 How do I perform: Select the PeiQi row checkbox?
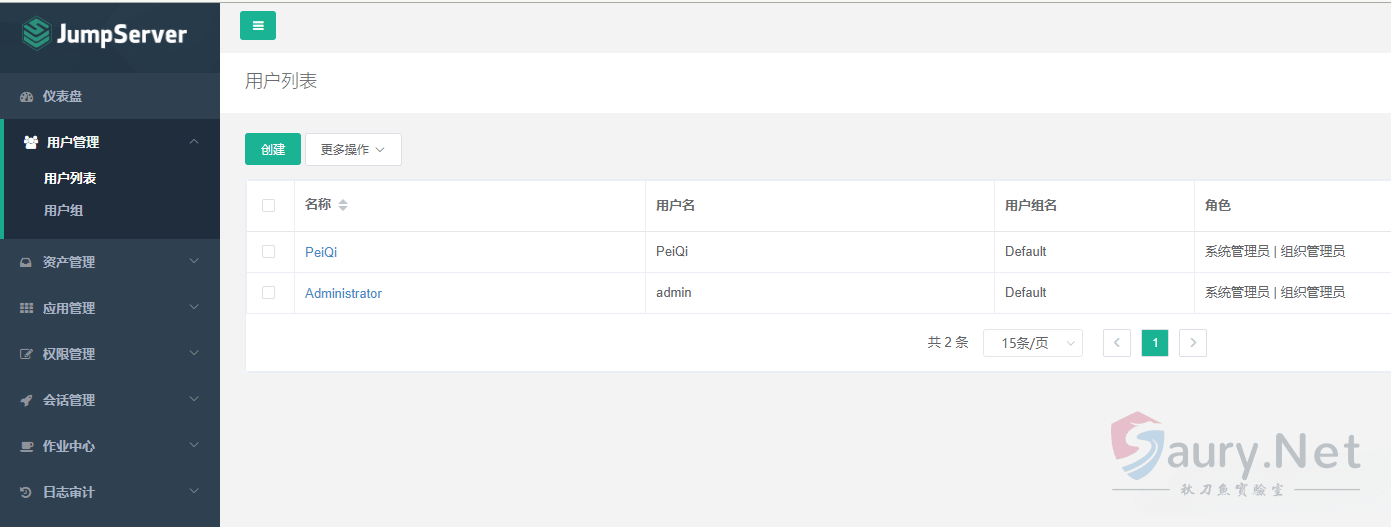coord(268,252)
